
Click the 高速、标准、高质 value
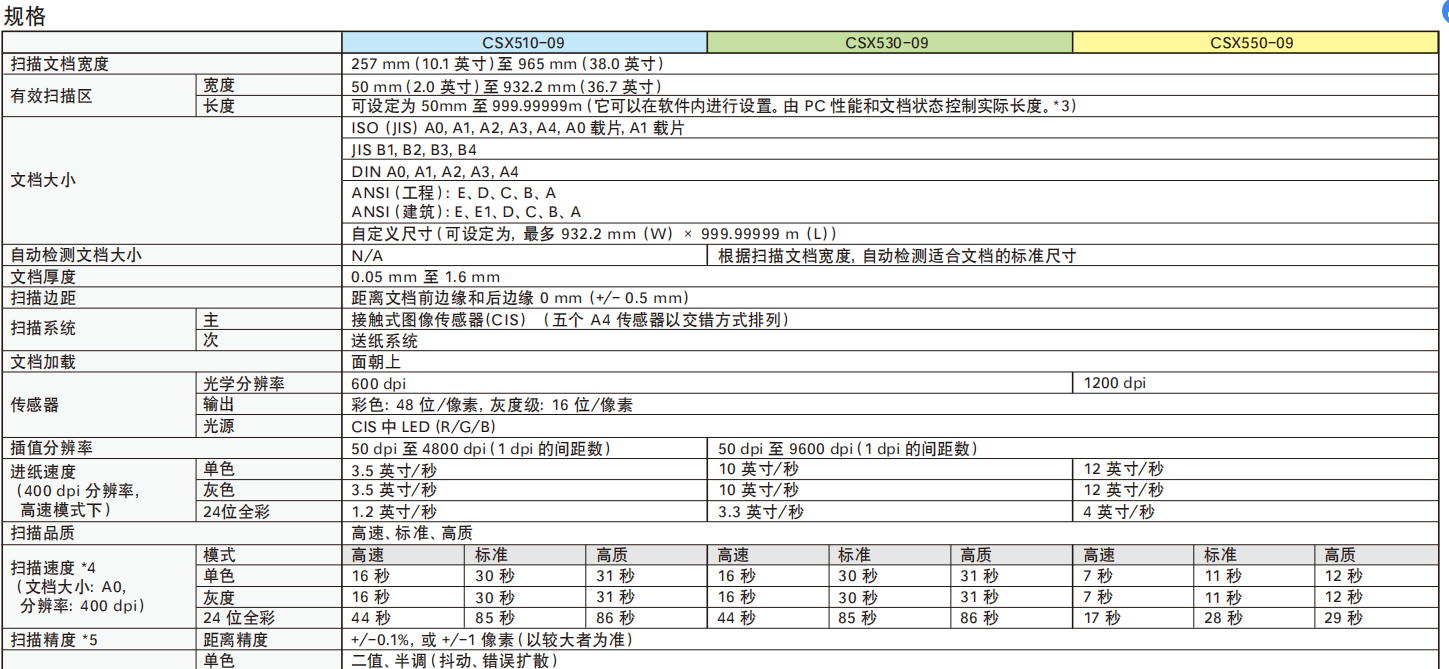(x=412, y=533)
